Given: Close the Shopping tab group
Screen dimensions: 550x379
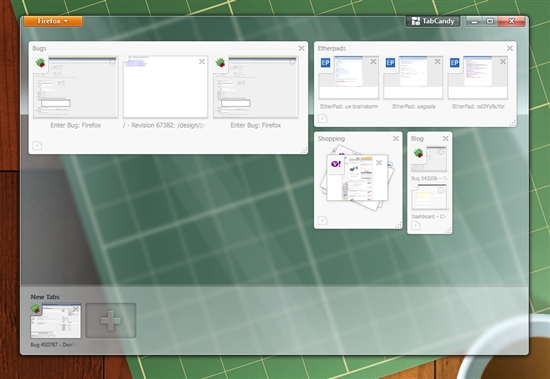Looking at the screenshot, I should [x=396, y=139].
